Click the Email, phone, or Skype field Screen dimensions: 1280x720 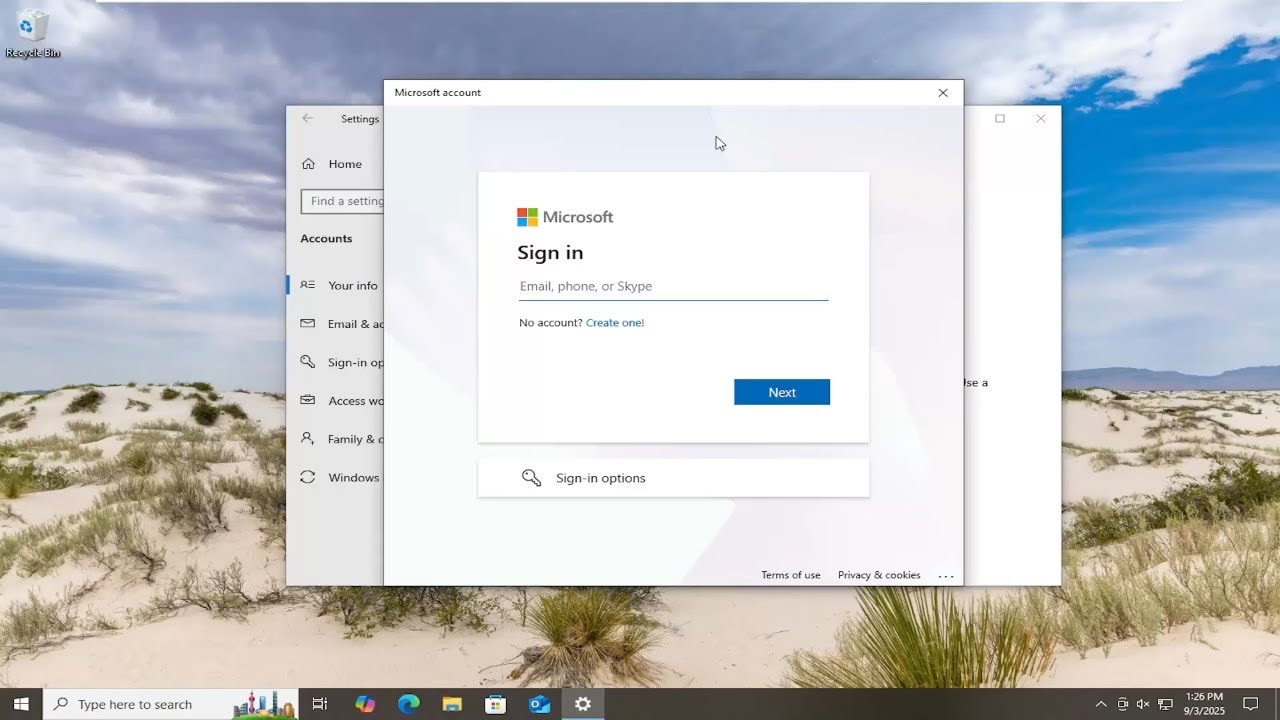(x=673, y=287)
